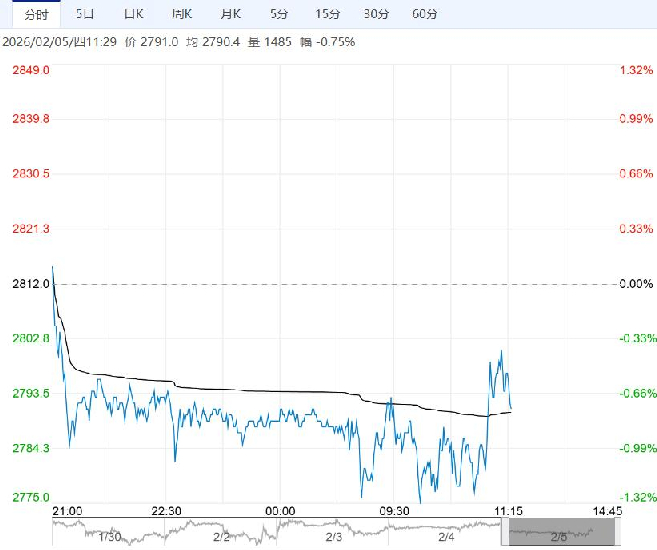Click the price peak near 11:15
This screenshot has height=550, width=657.
point(500,351)
